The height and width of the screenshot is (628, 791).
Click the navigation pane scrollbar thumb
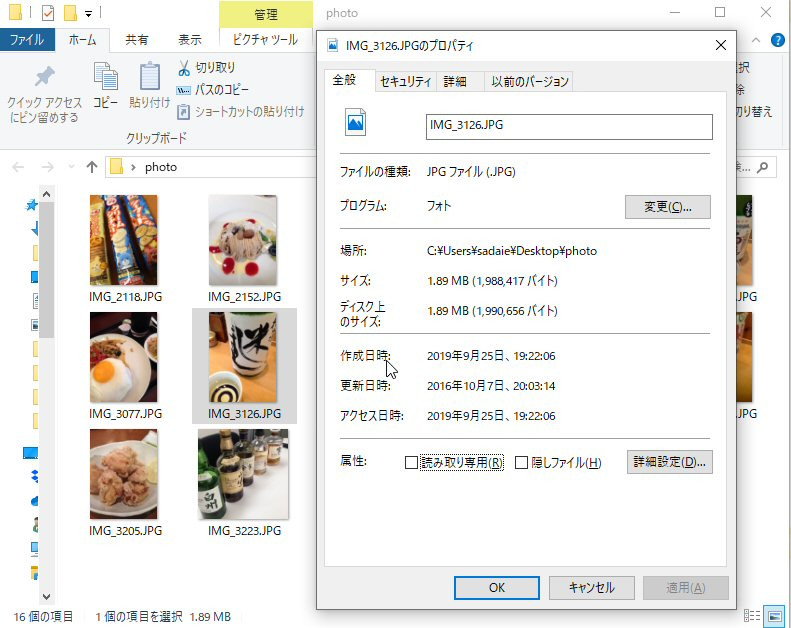coord(46,270)
